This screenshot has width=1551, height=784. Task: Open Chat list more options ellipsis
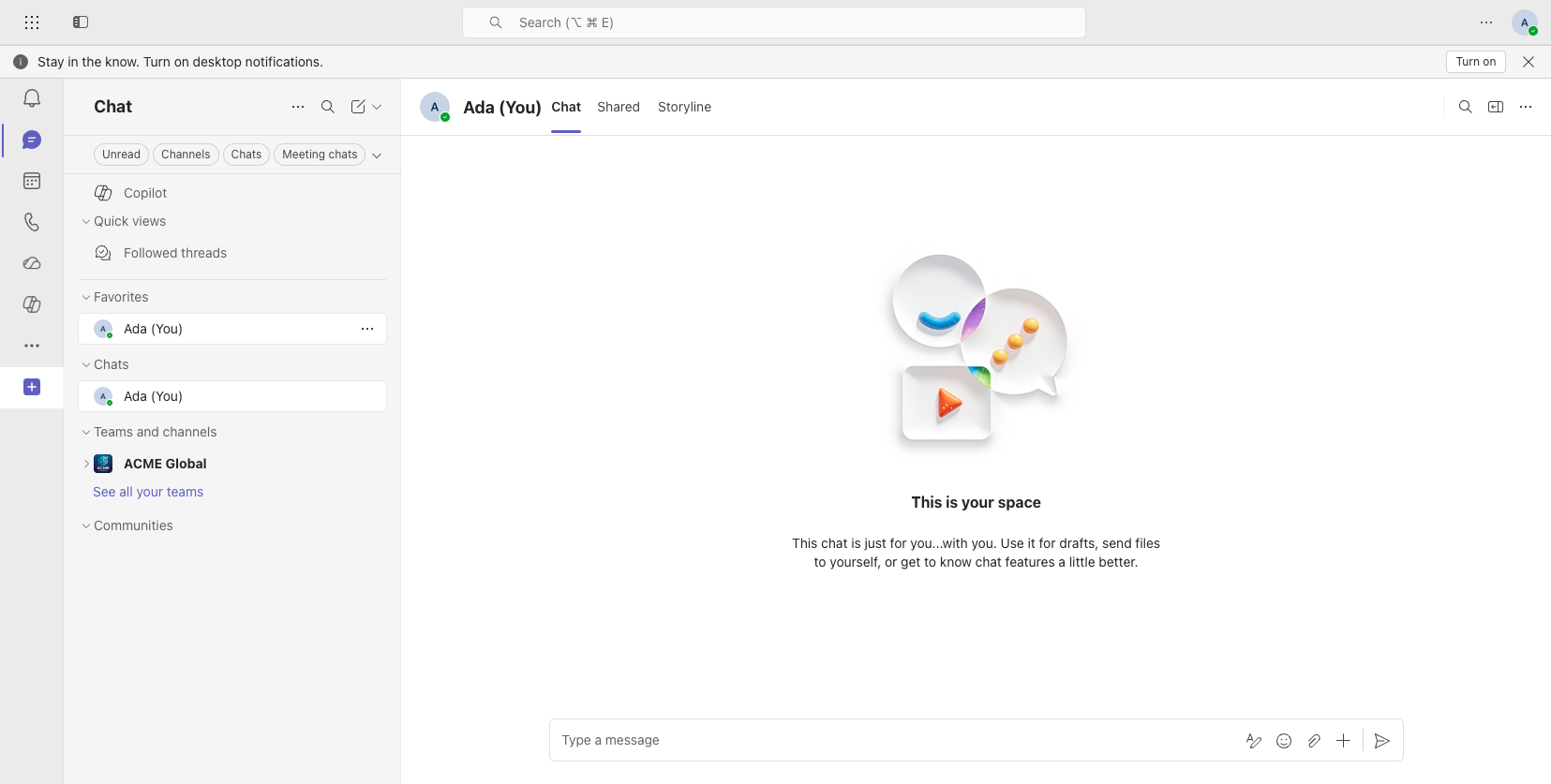[298, 107]
